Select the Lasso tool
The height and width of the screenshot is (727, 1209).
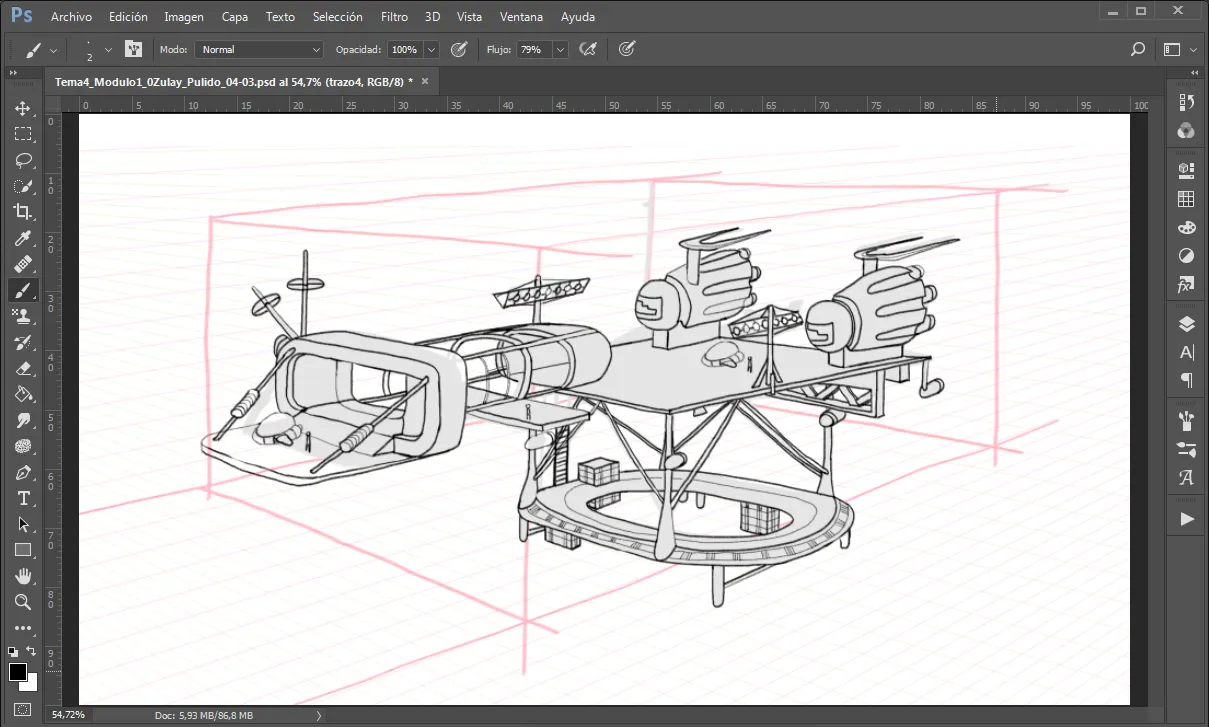(x=23, y=160)
